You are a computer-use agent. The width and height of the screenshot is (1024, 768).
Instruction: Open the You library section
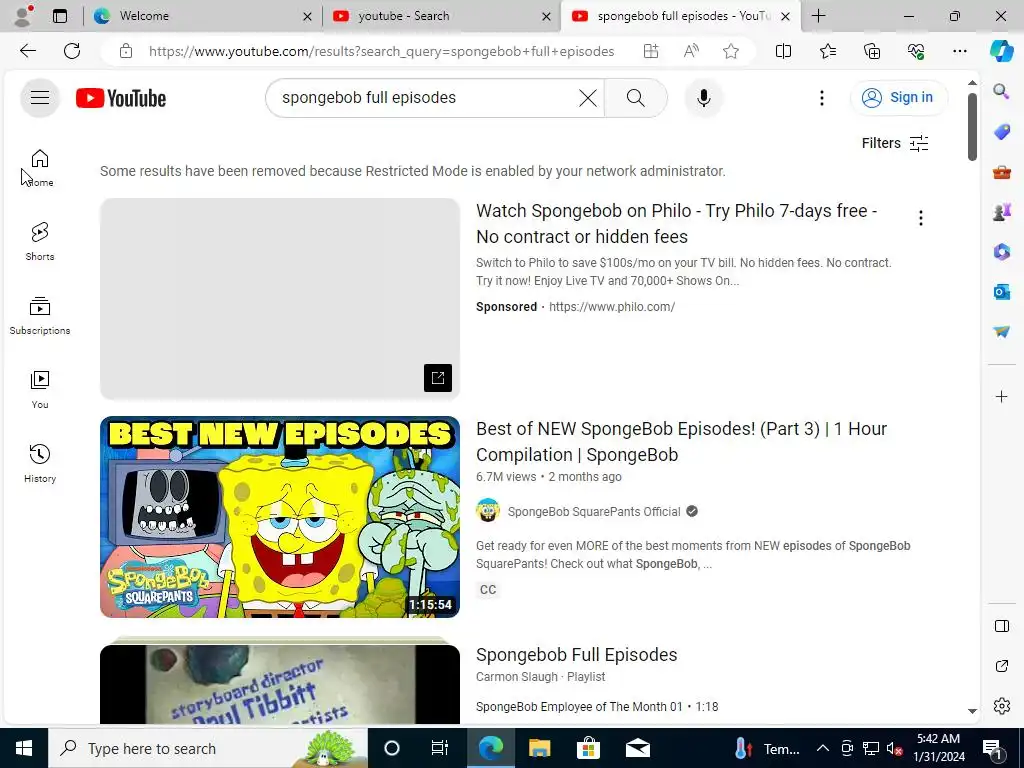pyautogui.click(x=40, y=390)
